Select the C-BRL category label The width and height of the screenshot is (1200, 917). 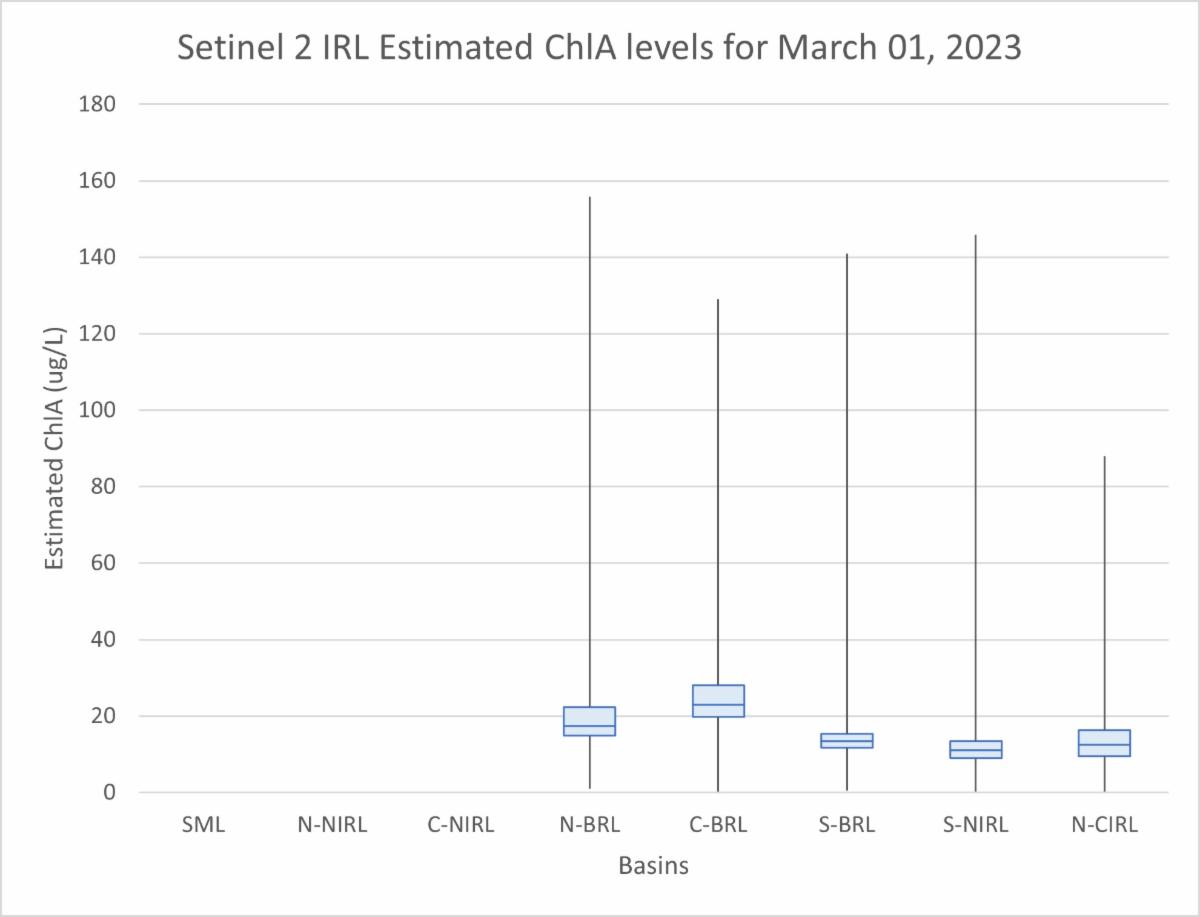pos(718,826)
